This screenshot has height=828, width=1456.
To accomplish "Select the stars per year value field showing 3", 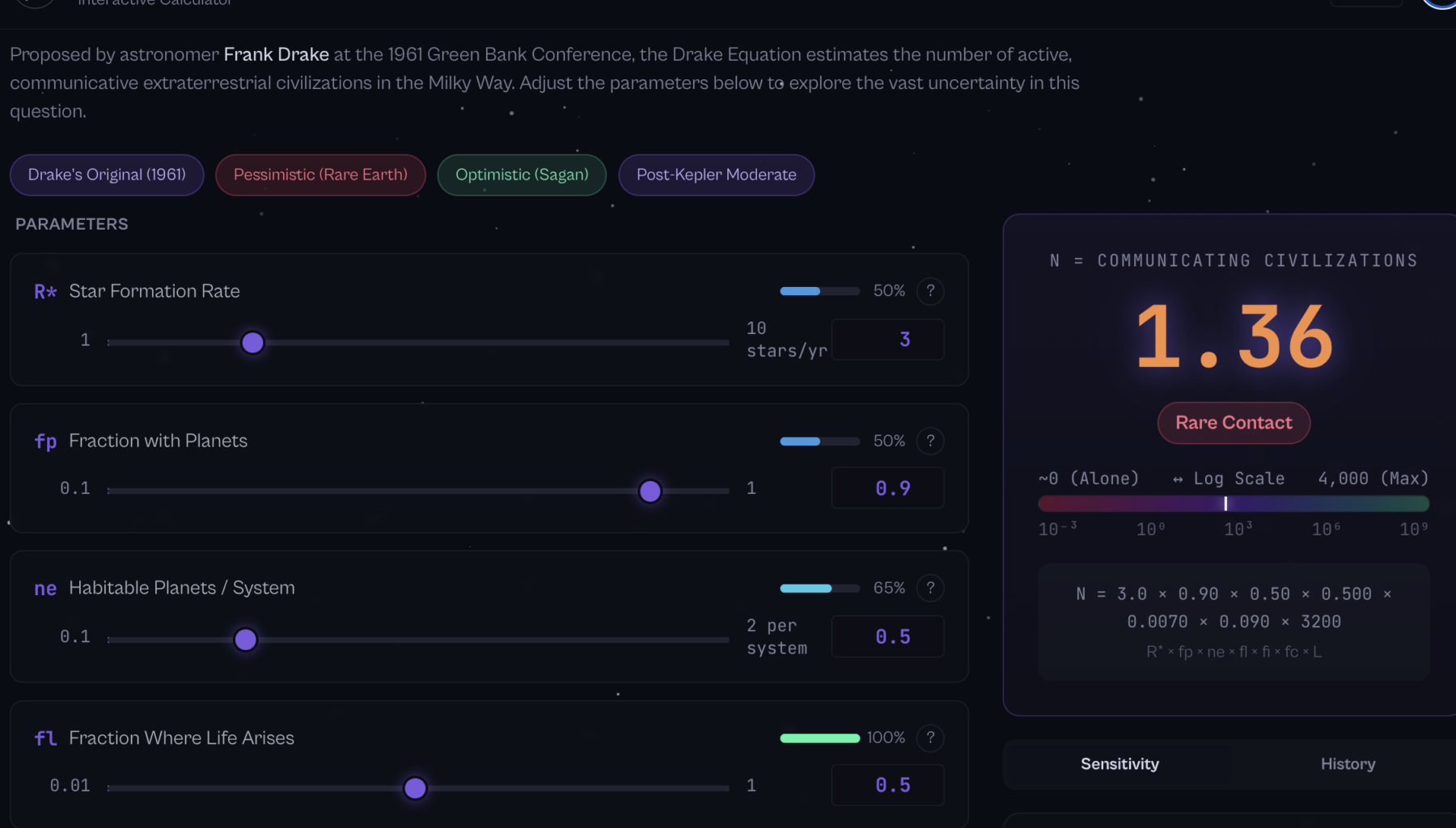I will 887,339.
